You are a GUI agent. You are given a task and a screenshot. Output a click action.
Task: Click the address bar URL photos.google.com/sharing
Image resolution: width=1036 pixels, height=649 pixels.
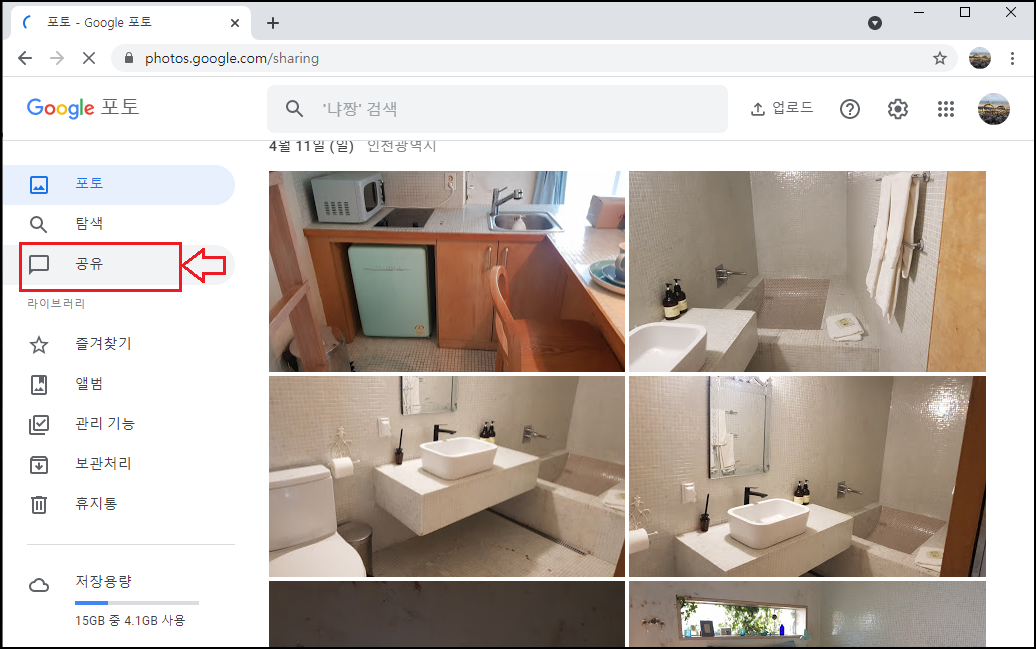(x=232, y=58)
